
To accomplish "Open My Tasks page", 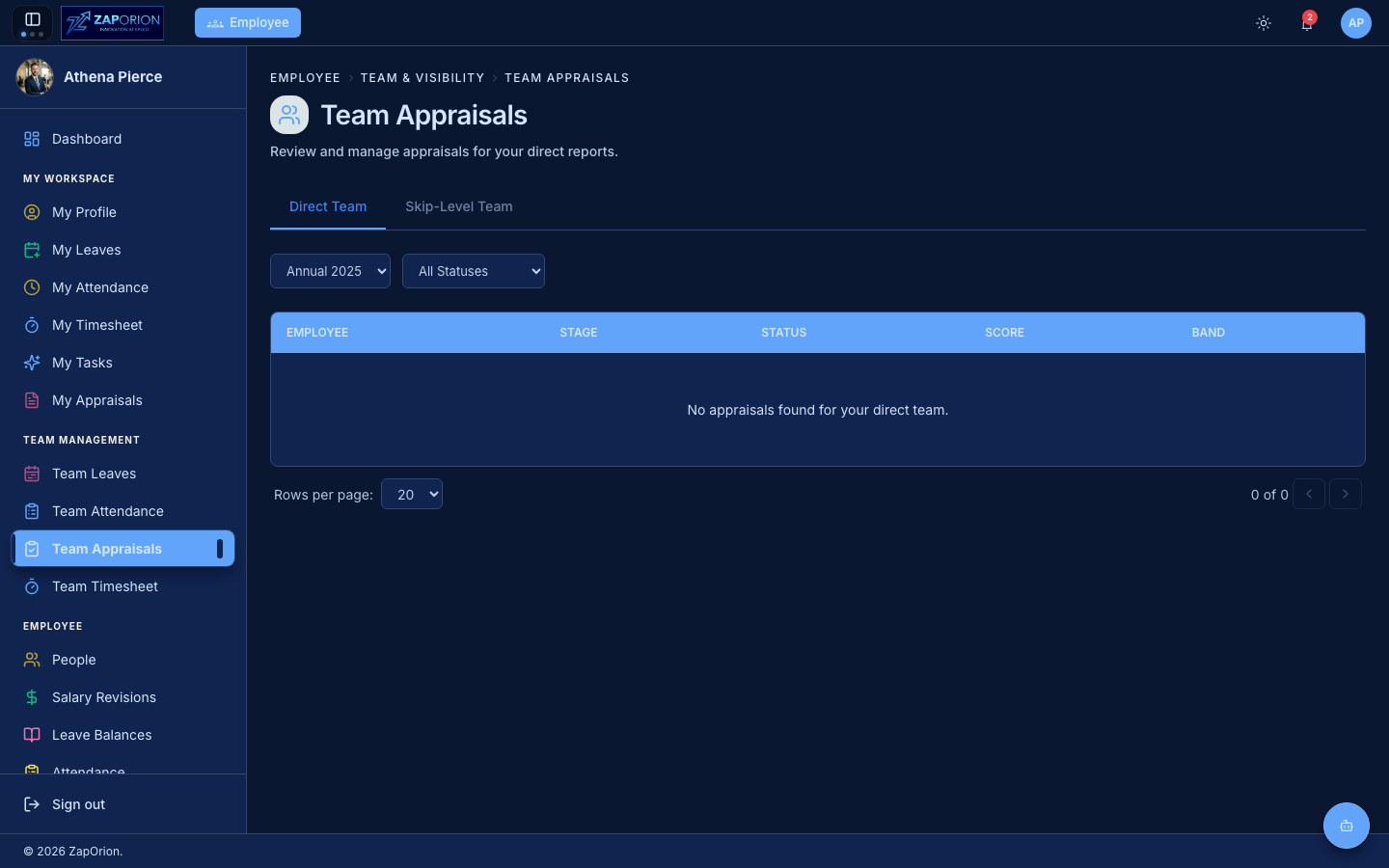I will tap(123, 363).
